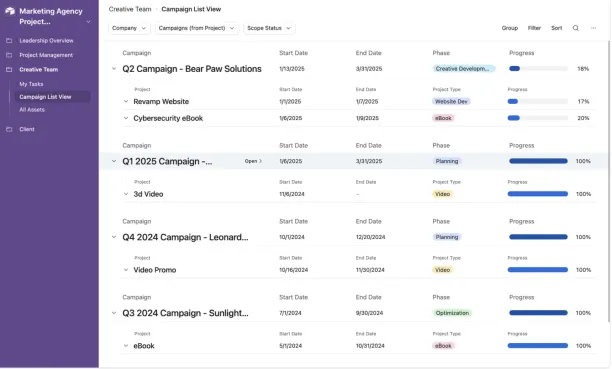
Task: Click the Revamp Website 17% progress bar
Action: 537,102
